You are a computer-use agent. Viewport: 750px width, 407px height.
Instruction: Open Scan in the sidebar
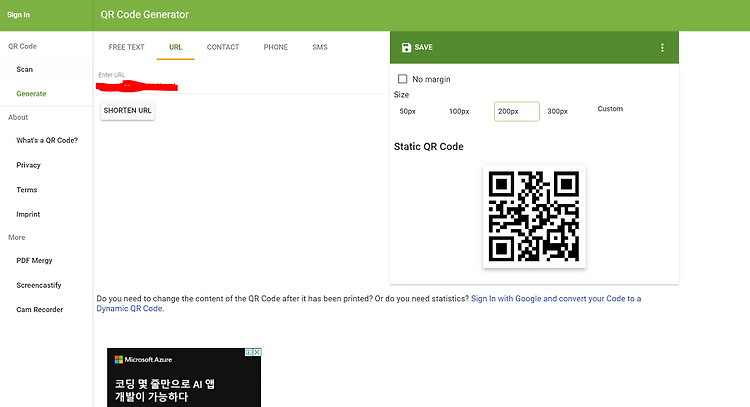[x=24, y=69]
